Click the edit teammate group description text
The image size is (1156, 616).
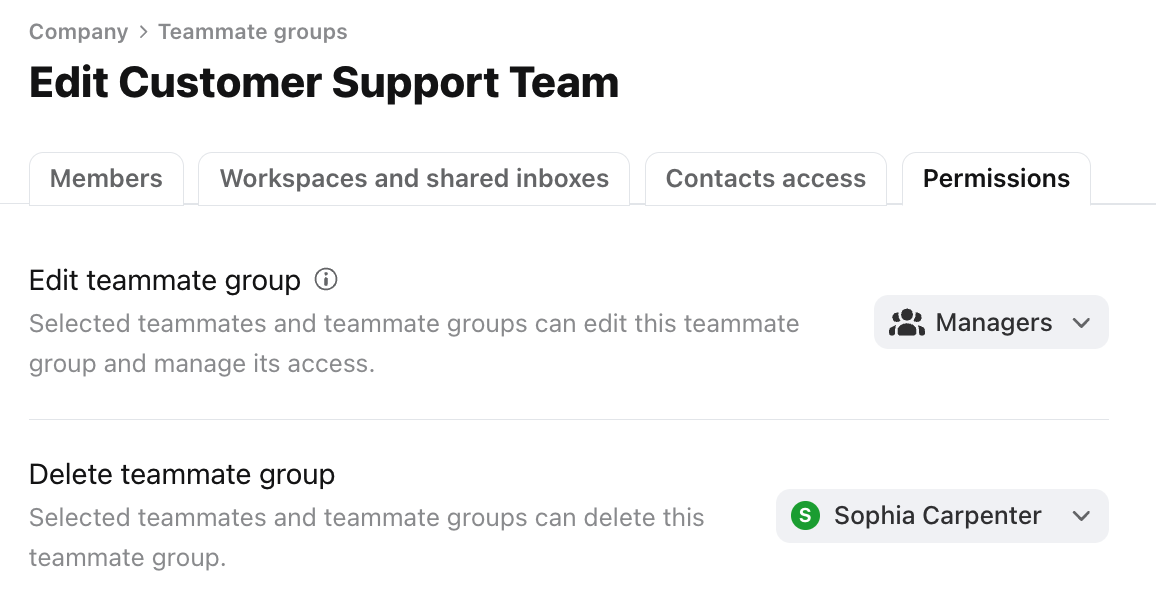[414, 343]
